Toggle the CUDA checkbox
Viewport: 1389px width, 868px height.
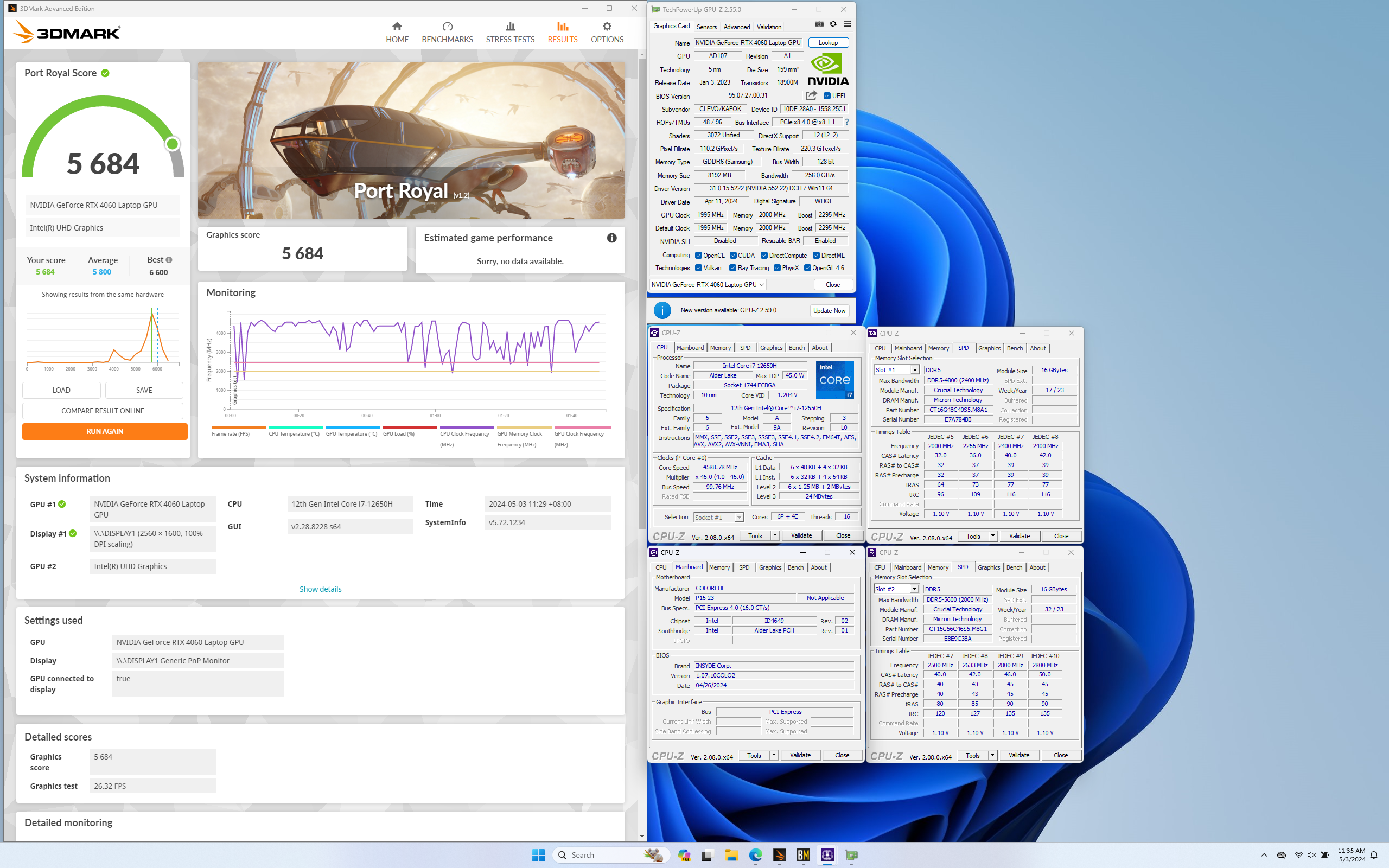click(x=733, y=256)
